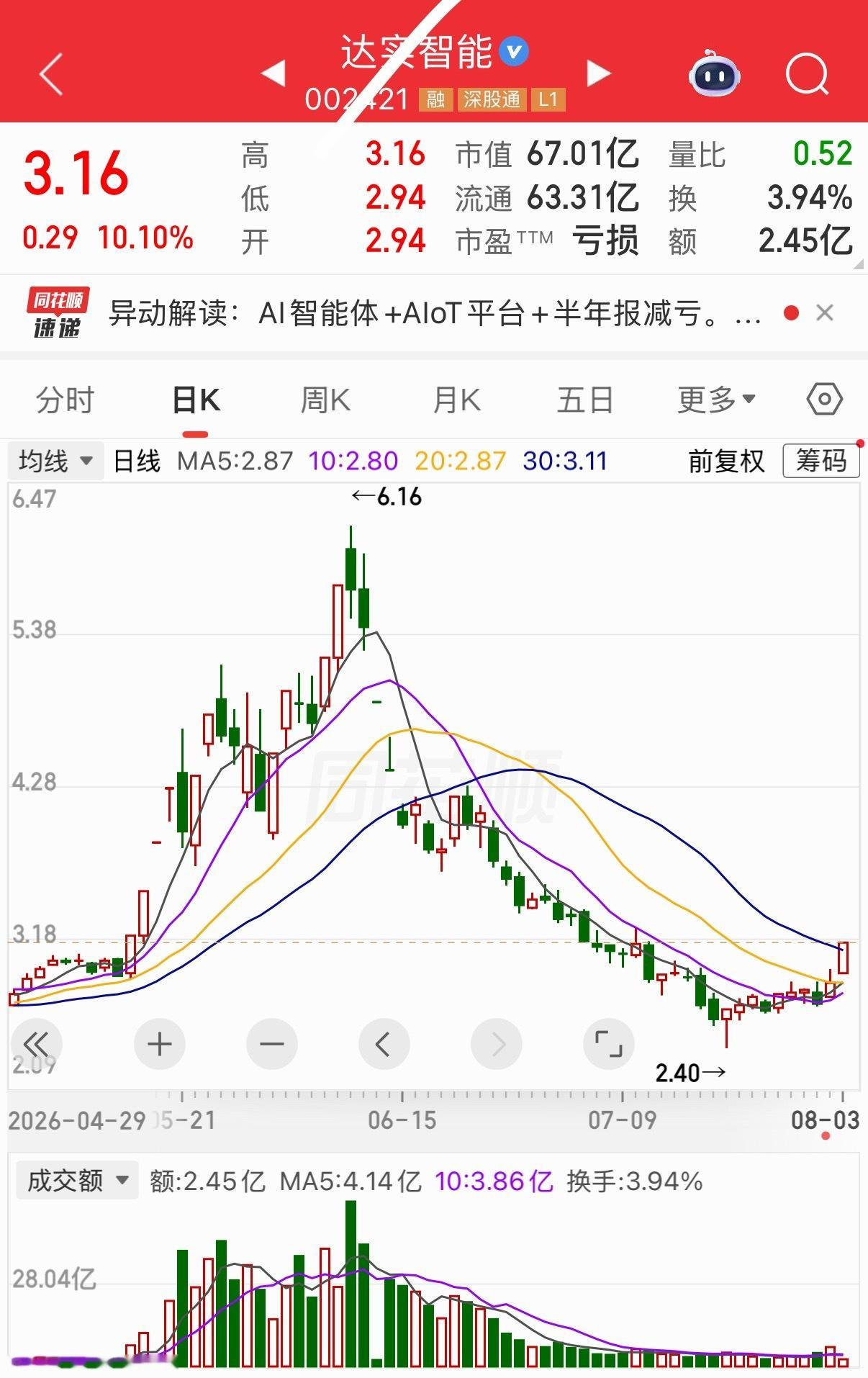The height and width of the screenshot is (1378, 868).
Task: Open the 筹码 distribution panel
Action: pyautogui.click(x=821, y=461)
